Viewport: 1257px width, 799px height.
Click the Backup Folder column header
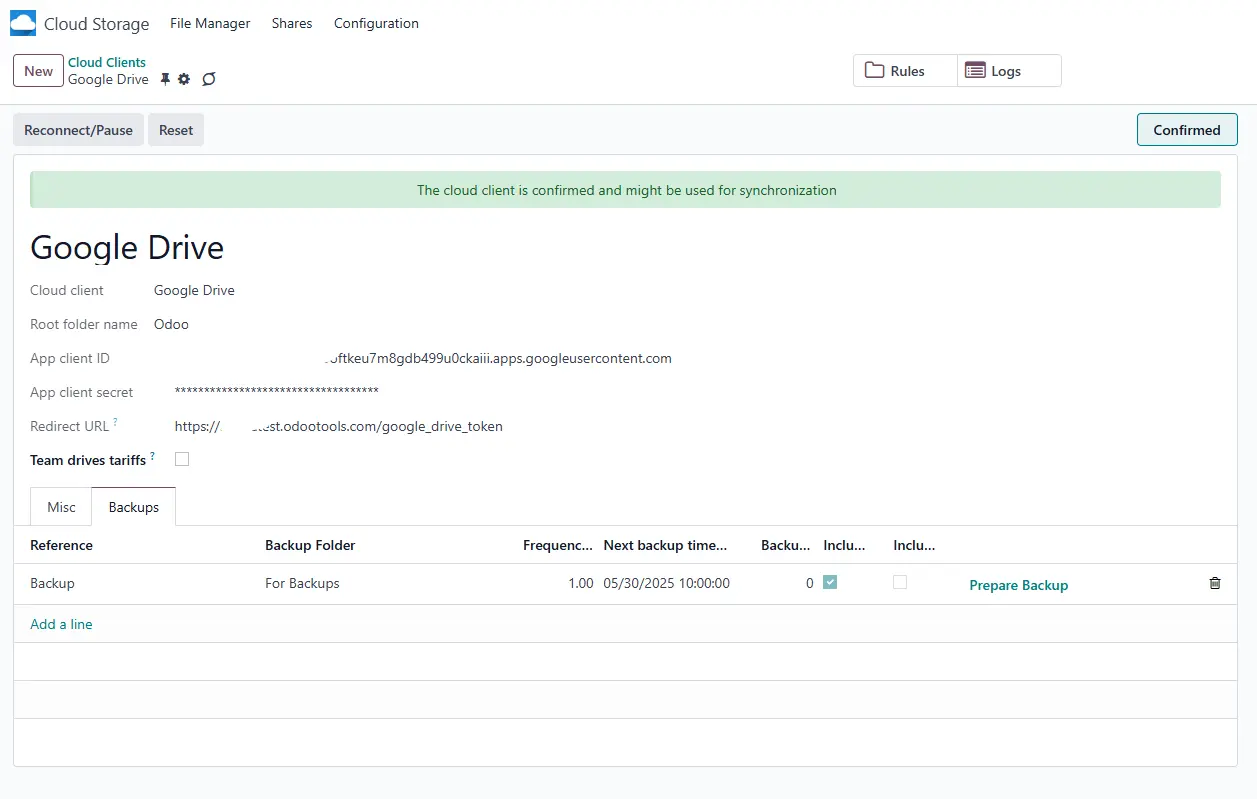click(310, 545)
